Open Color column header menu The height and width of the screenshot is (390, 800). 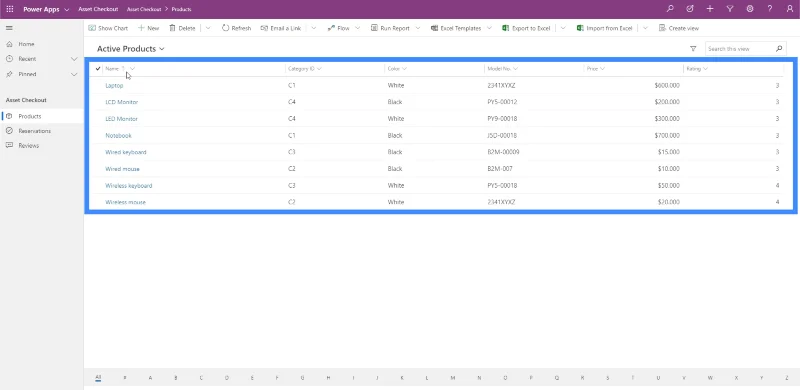[x=397, y=68]
